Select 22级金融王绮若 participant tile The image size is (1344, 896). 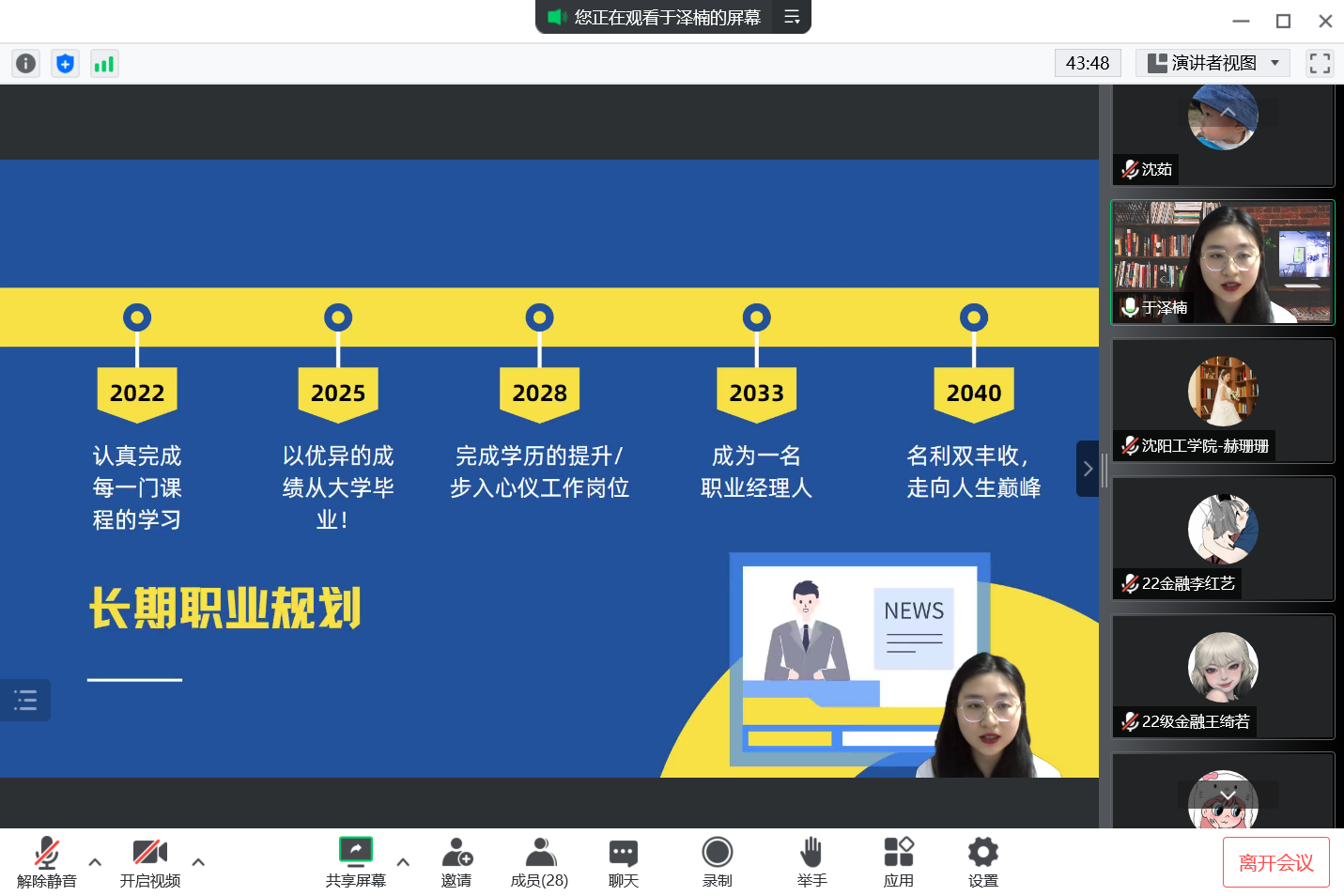(1223, 676)
